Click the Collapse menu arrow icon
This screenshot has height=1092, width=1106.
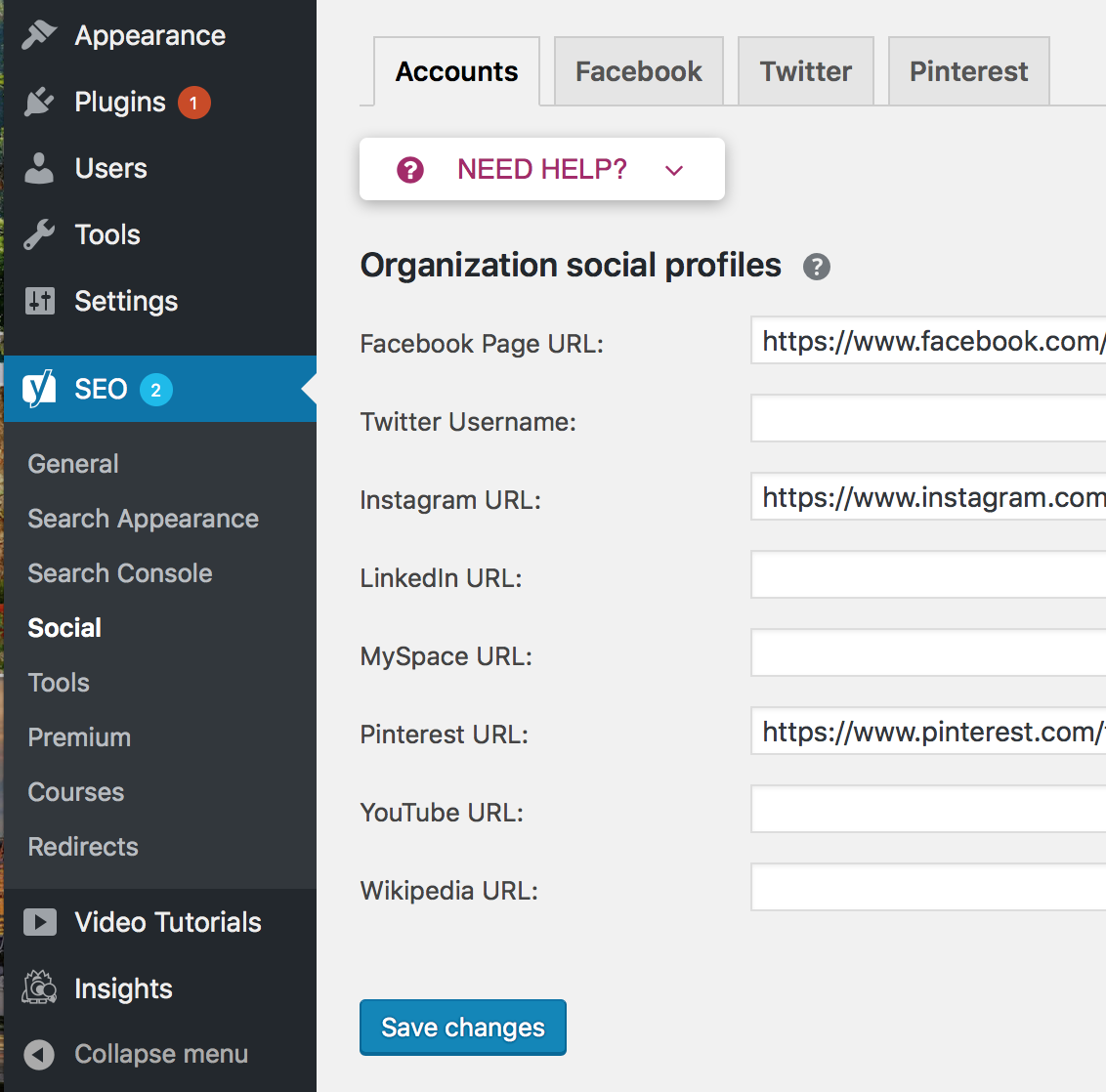pyautogui.click(x=39, y=1055)
